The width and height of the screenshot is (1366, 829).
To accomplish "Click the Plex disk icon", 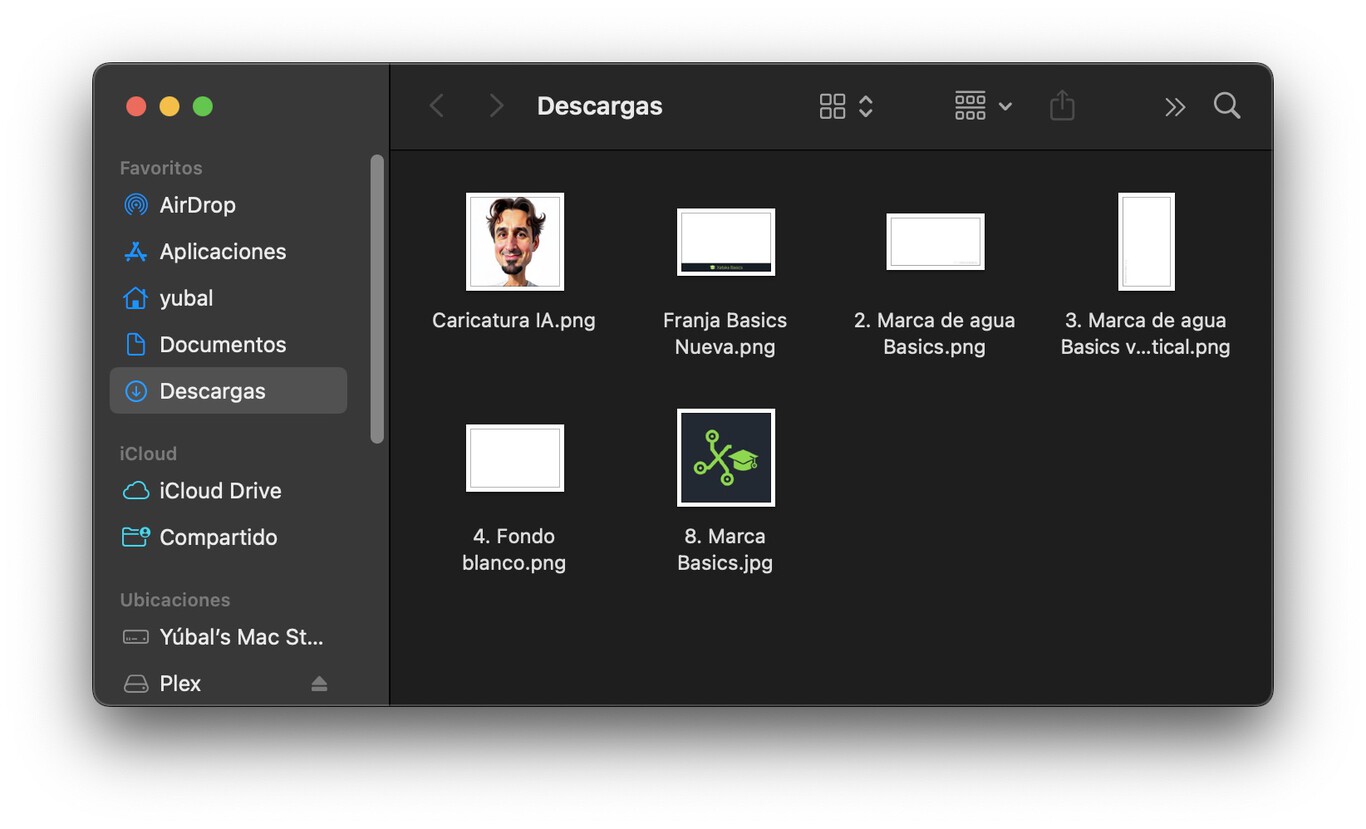I will point(135,684).
